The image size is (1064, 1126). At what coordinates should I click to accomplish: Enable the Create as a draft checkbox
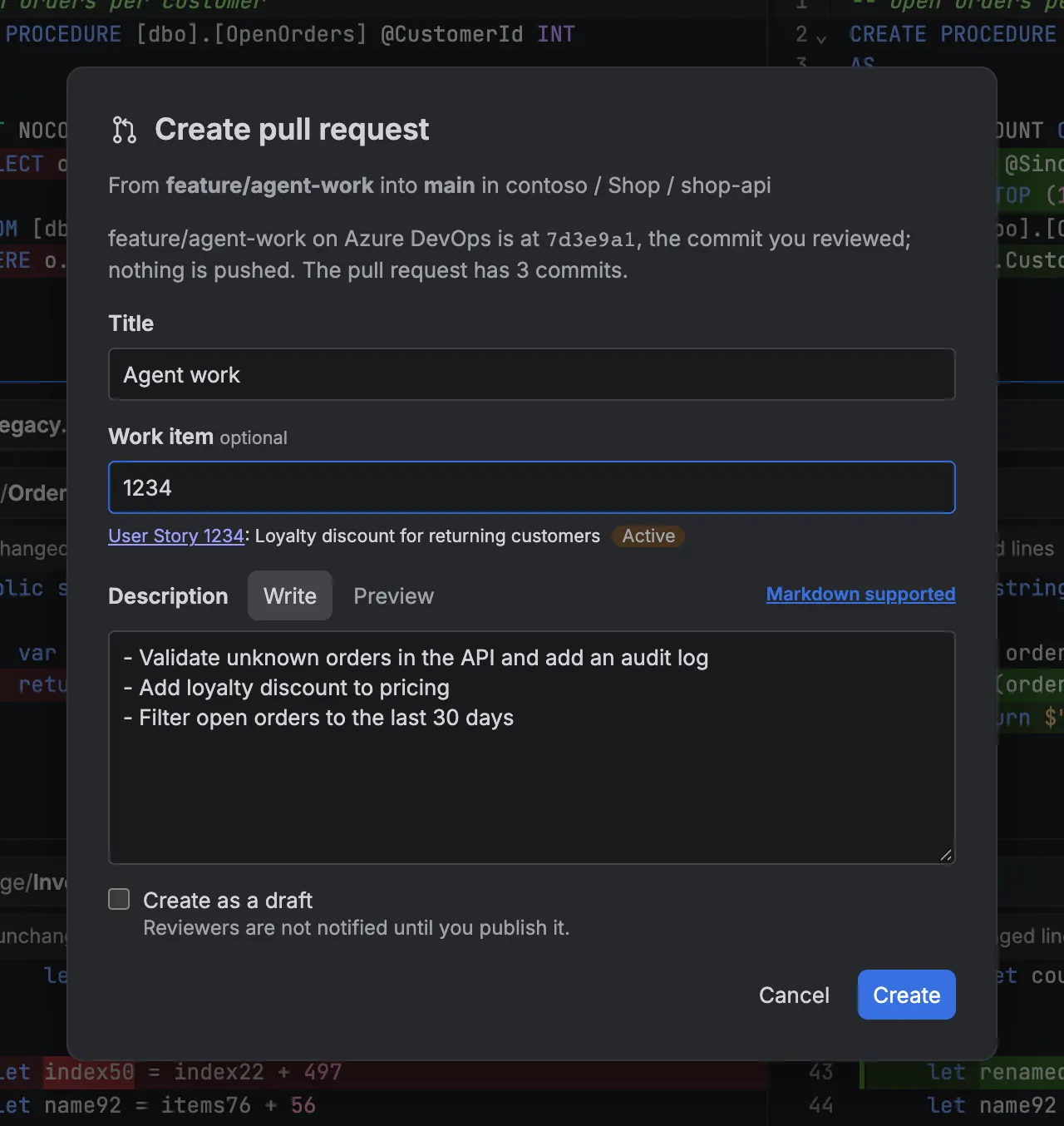tap(120, 899)
